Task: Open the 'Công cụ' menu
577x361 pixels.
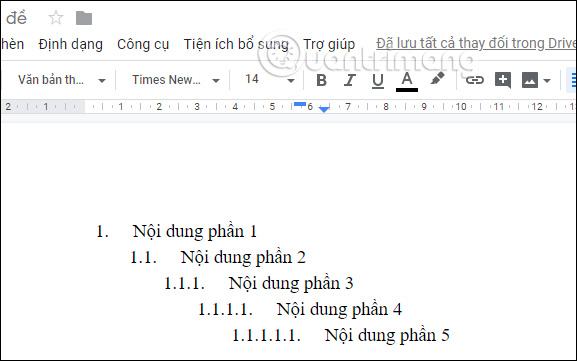Action: coord(143,45)
